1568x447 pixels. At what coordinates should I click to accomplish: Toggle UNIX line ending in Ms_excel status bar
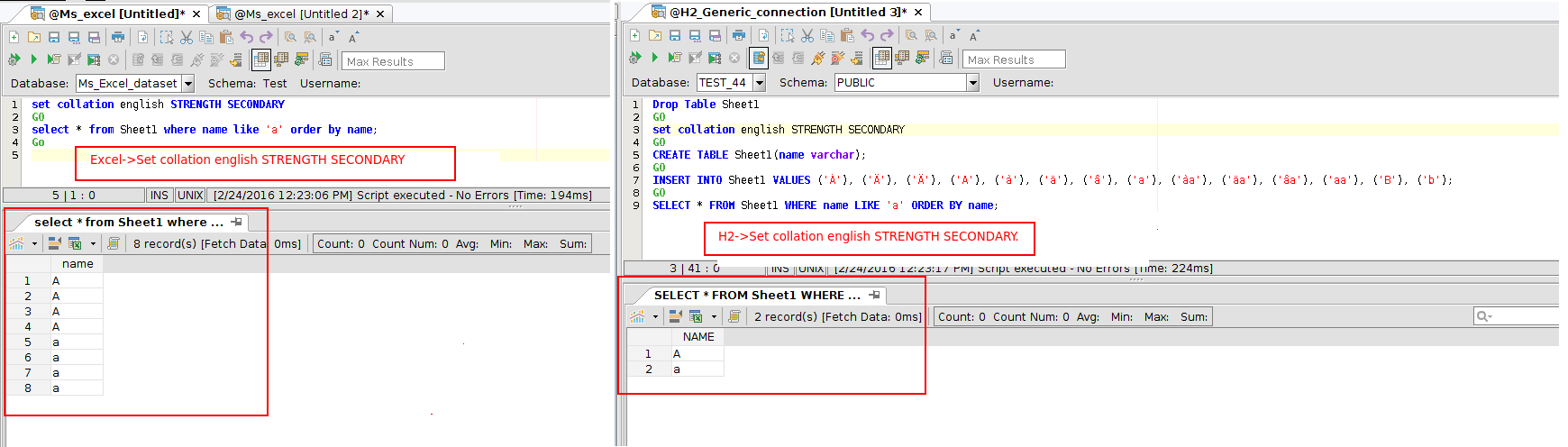tap(190, 195)
